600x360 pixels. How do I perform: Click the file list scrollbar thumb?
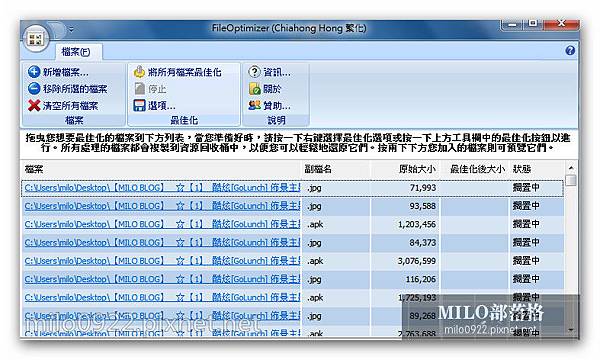pos(571,181)
